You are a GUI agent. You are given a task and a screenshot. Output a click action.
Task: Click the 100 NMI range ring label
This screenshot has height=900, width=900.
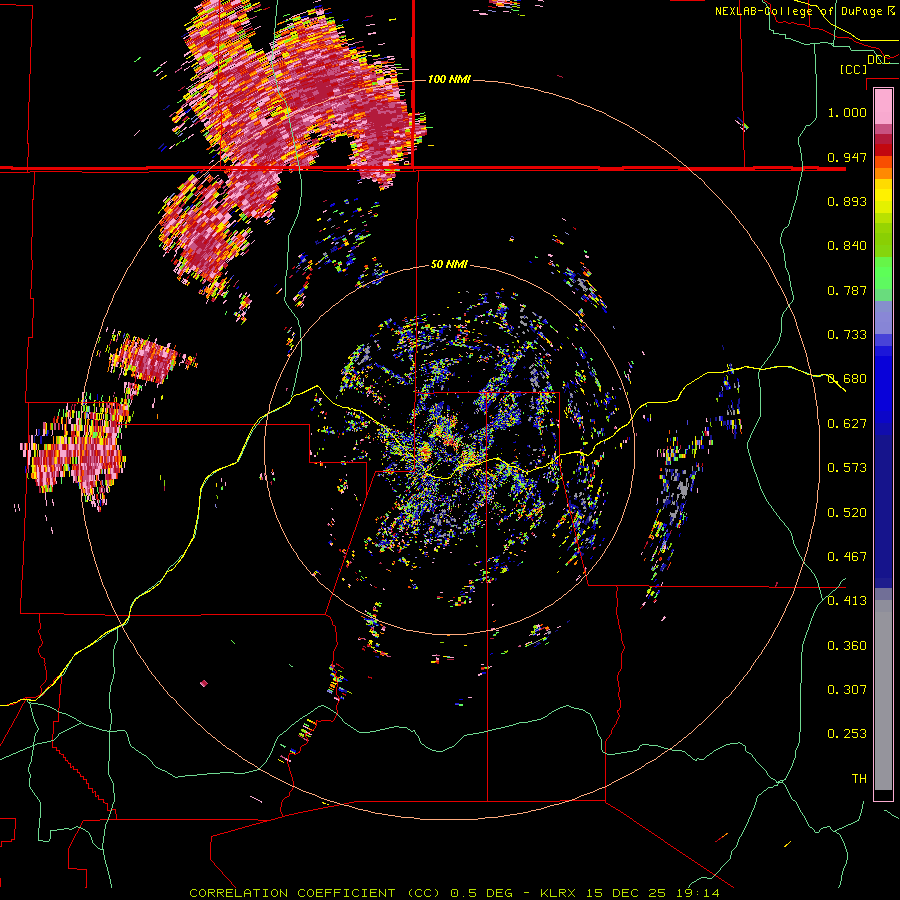click(x=449, y=79)
